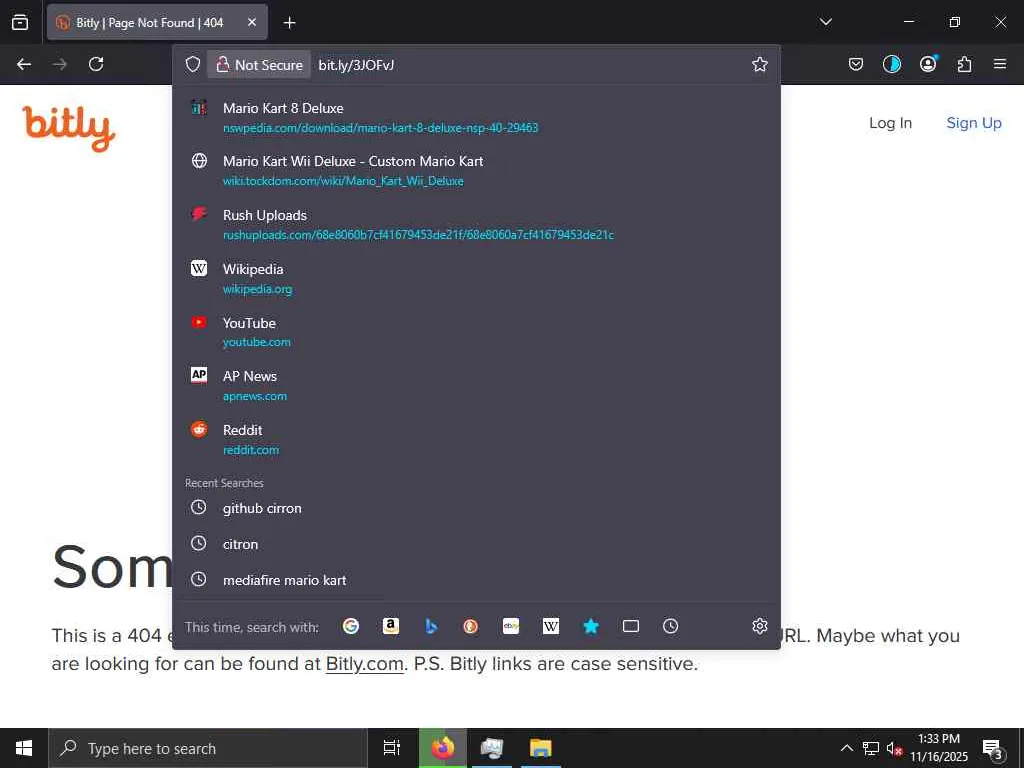Choose recent search citron
This screenshot has width=1024, height=768.
coord(477,544)
